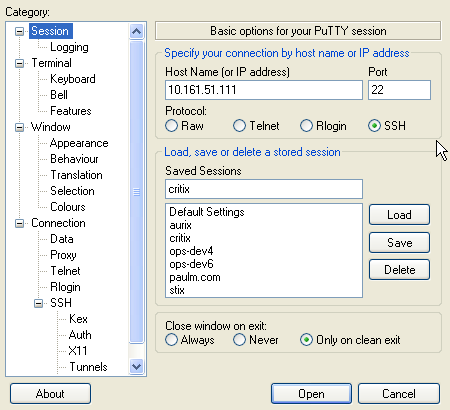Open Rlogin category in tree
Viewport: 450px width, 410px height.
pyautogui.click(x=65, y=287)
